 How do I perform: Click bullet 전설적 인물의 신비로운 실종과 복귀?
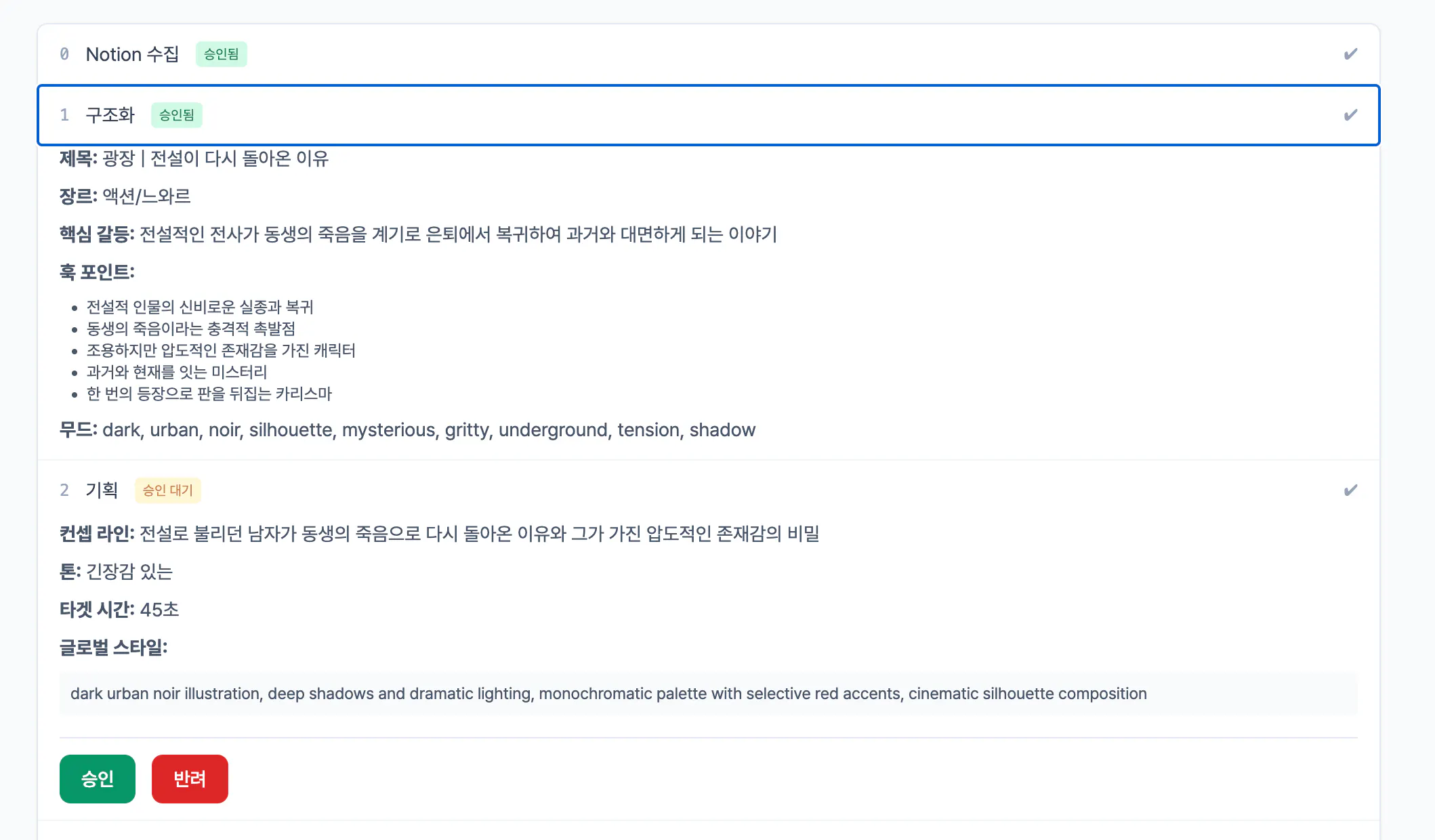click(x=200, y=308)
